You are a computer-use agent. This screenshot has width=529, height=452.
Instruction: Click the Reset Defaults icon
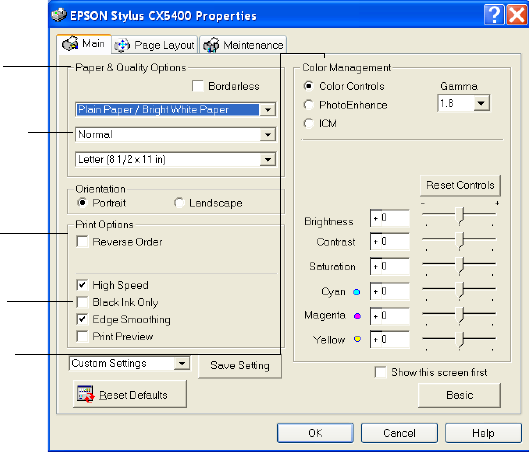click(86, 394)
